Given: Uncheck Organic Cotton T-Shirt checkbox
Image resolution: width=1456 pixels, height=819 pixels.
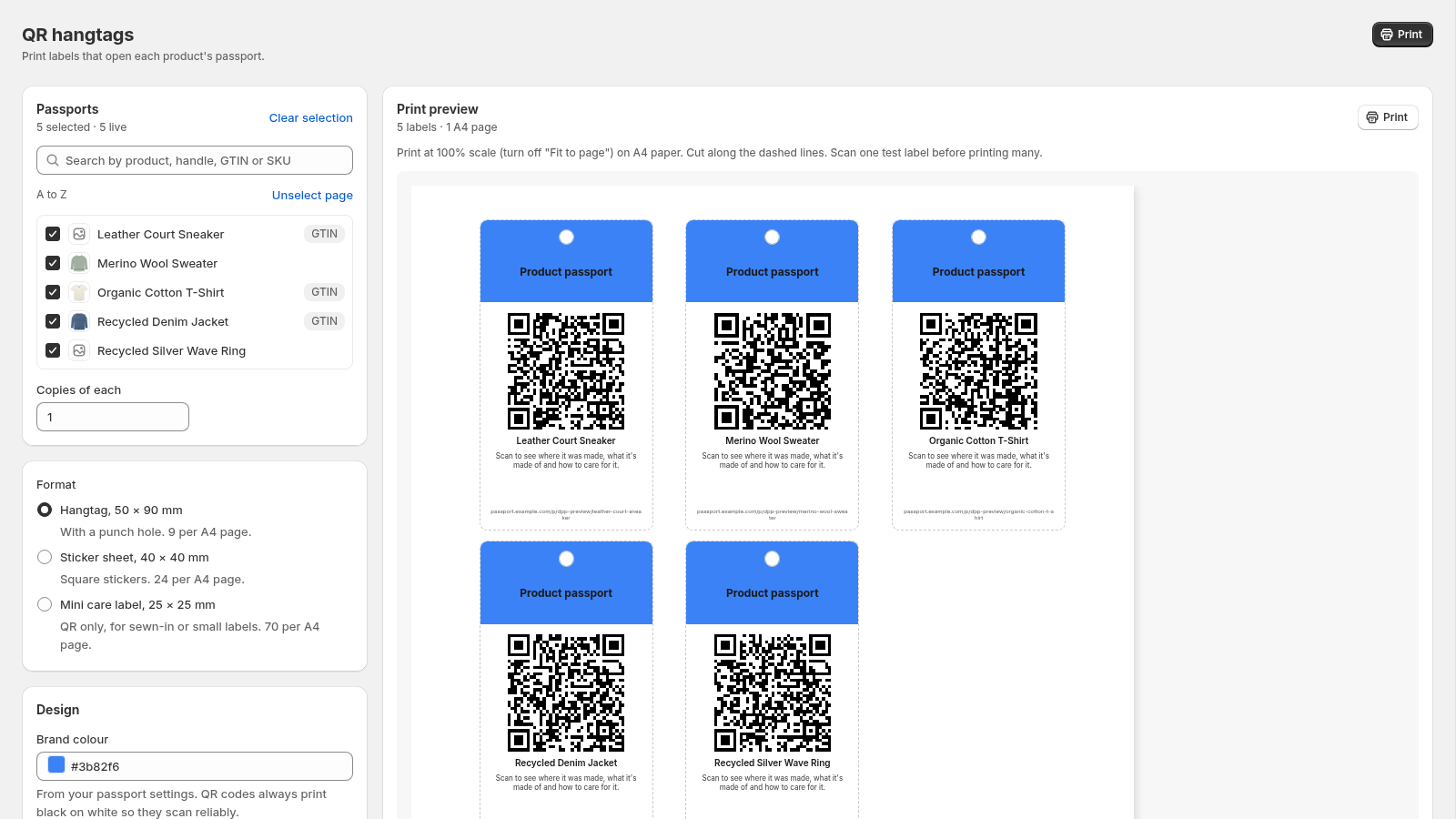Looking at the screenshot, I should [53, 292].
